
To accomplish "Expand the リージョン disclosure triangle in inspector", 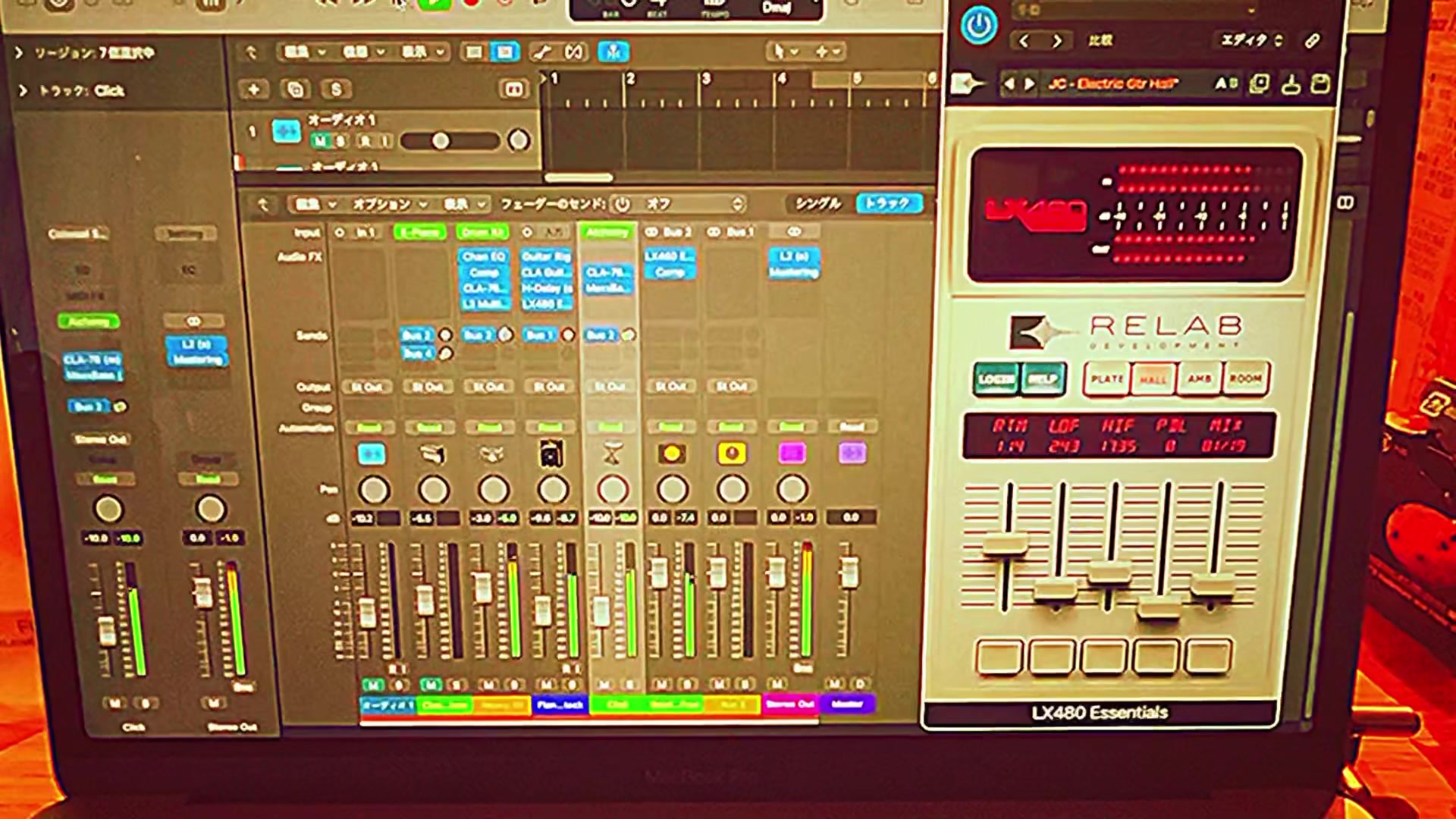I will [19, 52].
